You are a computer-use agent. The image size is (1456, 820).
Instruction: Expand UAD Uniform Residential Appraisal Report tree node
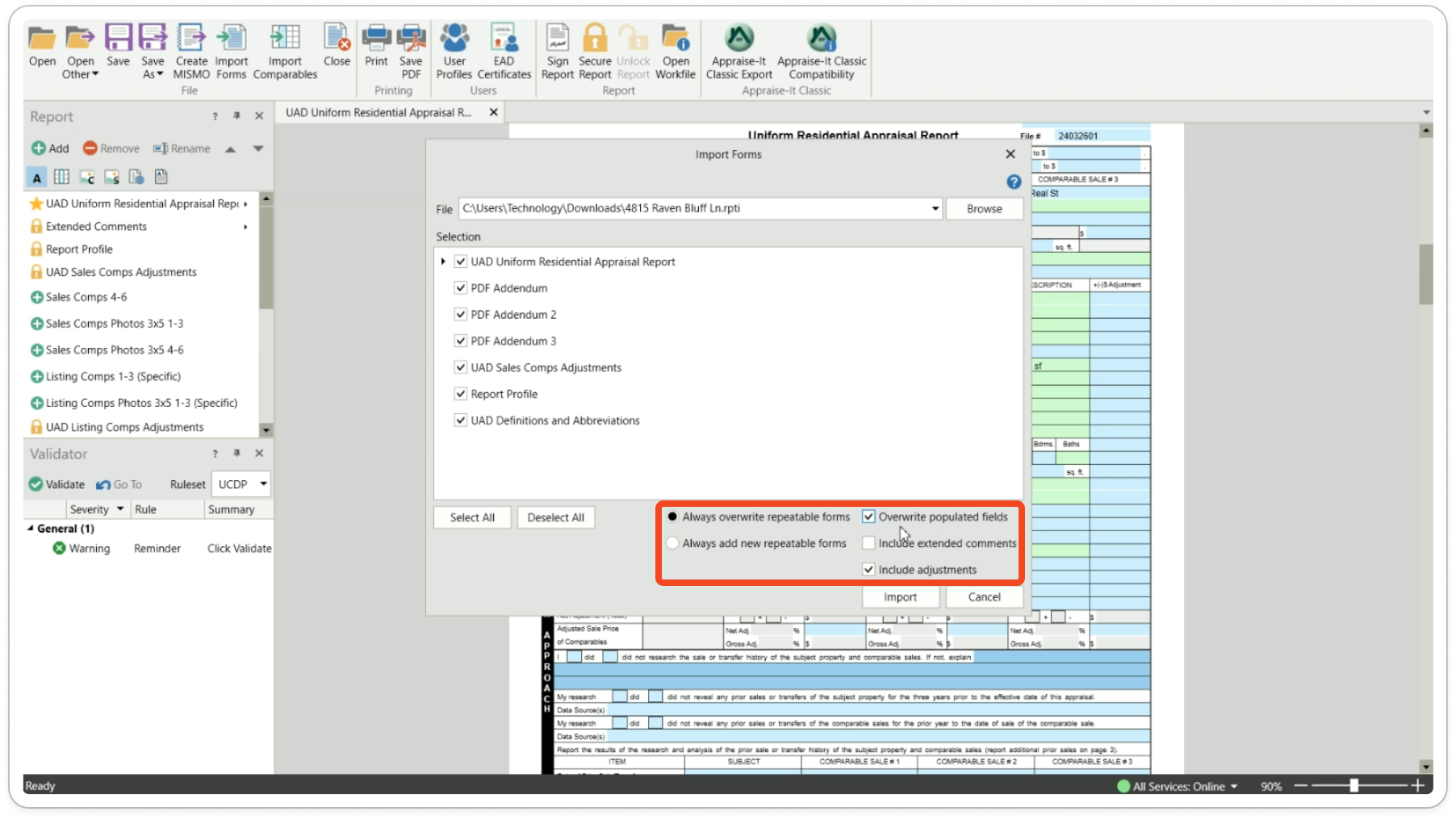[x=443, y=261]
